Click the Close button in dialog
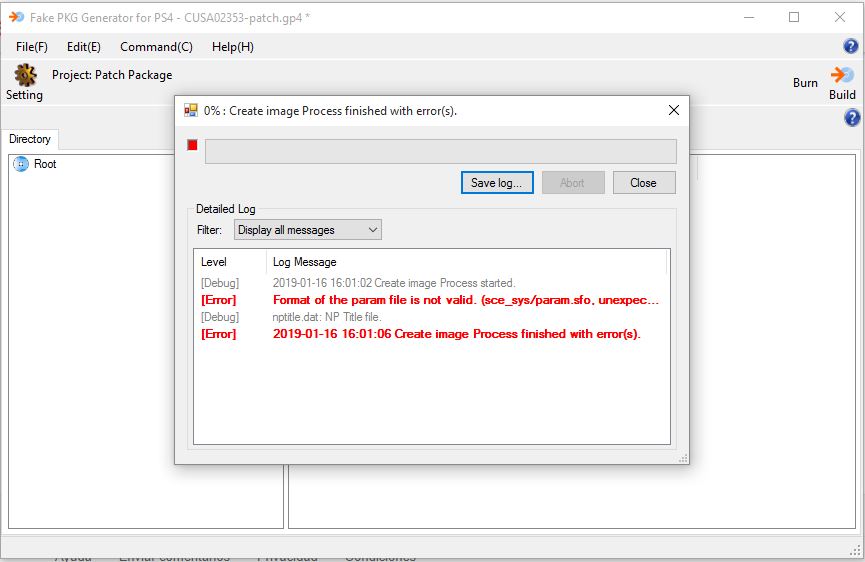865x562 pixels. [x=644, y=183]
